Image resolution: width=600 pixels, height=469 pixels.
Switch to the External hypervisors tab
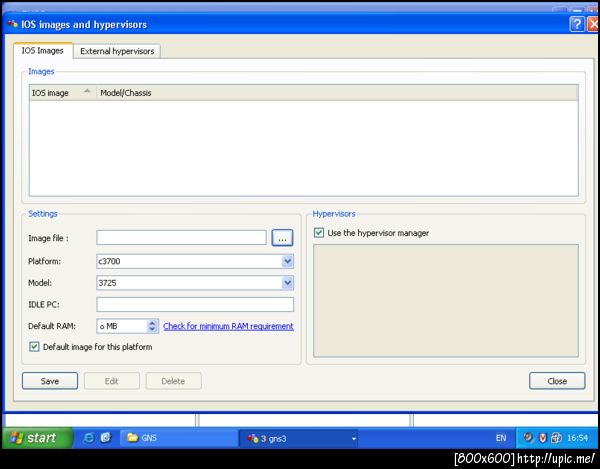point(117,51)
